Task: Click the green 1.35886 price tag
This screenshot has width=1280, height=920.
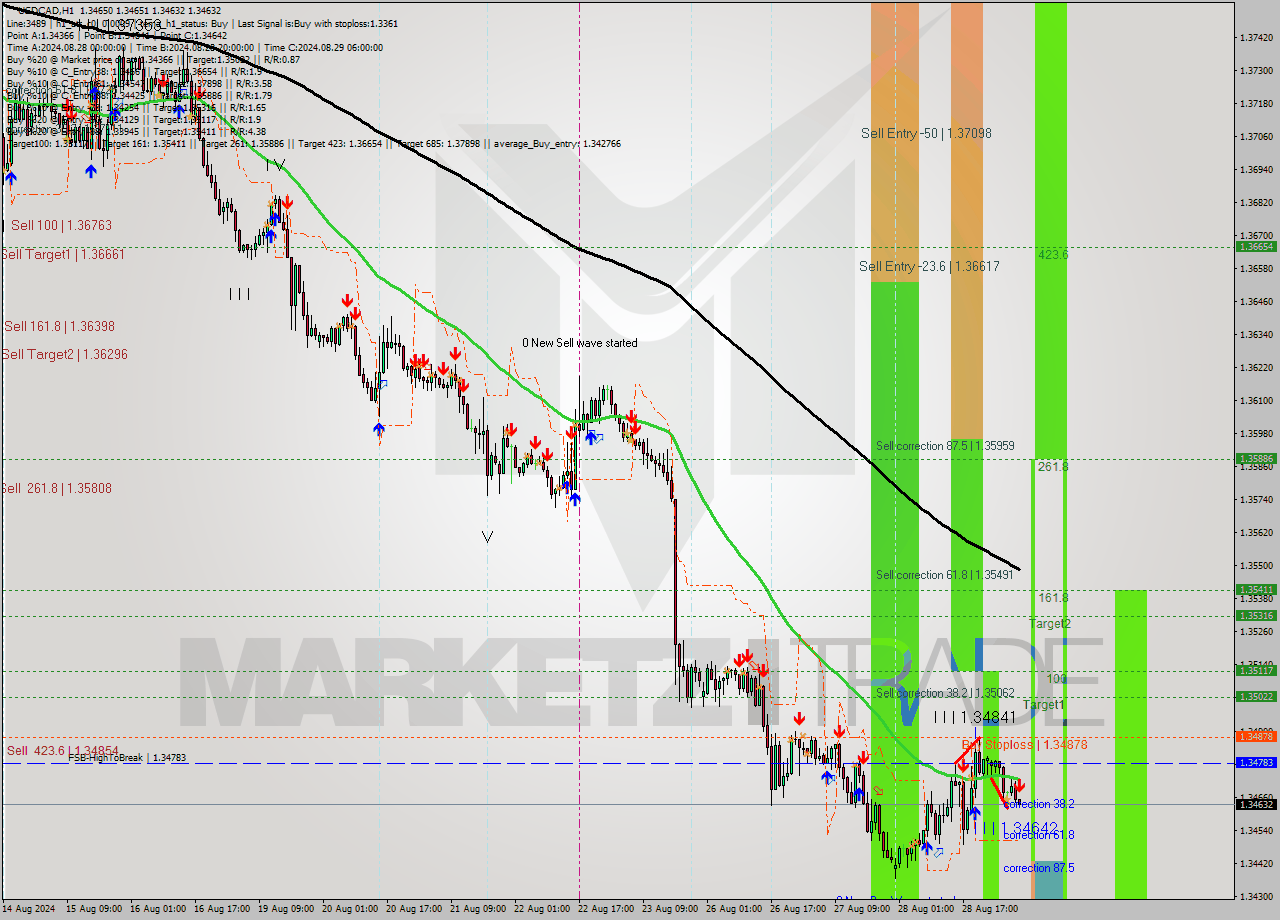Action: (x=1255, y=459)
